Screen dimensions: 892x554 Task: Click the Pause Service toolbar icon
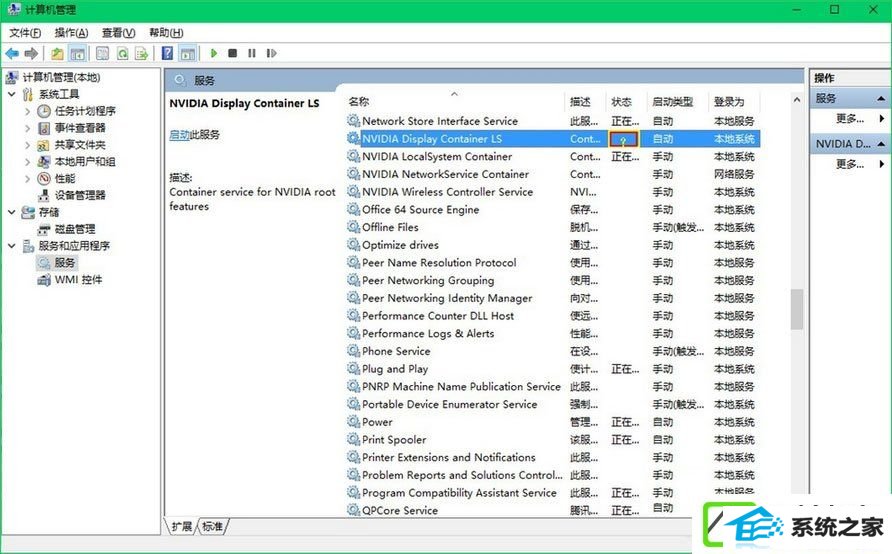click(x=251, y=53)
